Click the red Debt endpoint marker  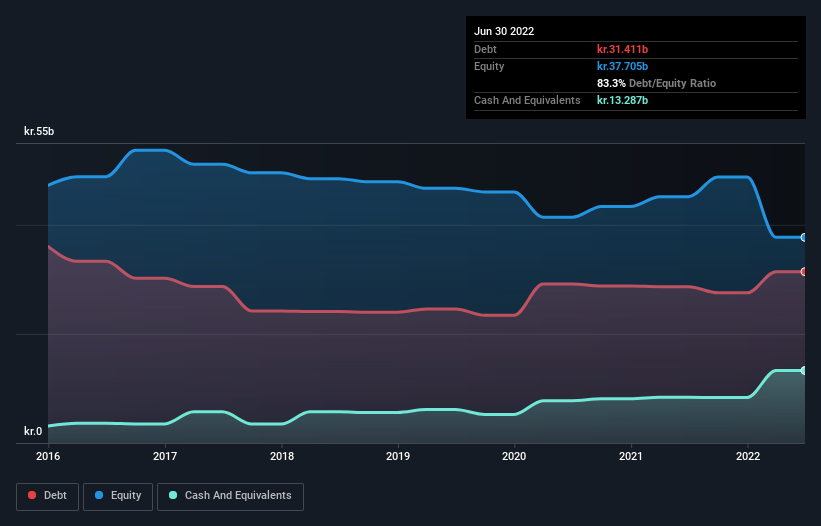pyautogui.click(x=804, y=272)
